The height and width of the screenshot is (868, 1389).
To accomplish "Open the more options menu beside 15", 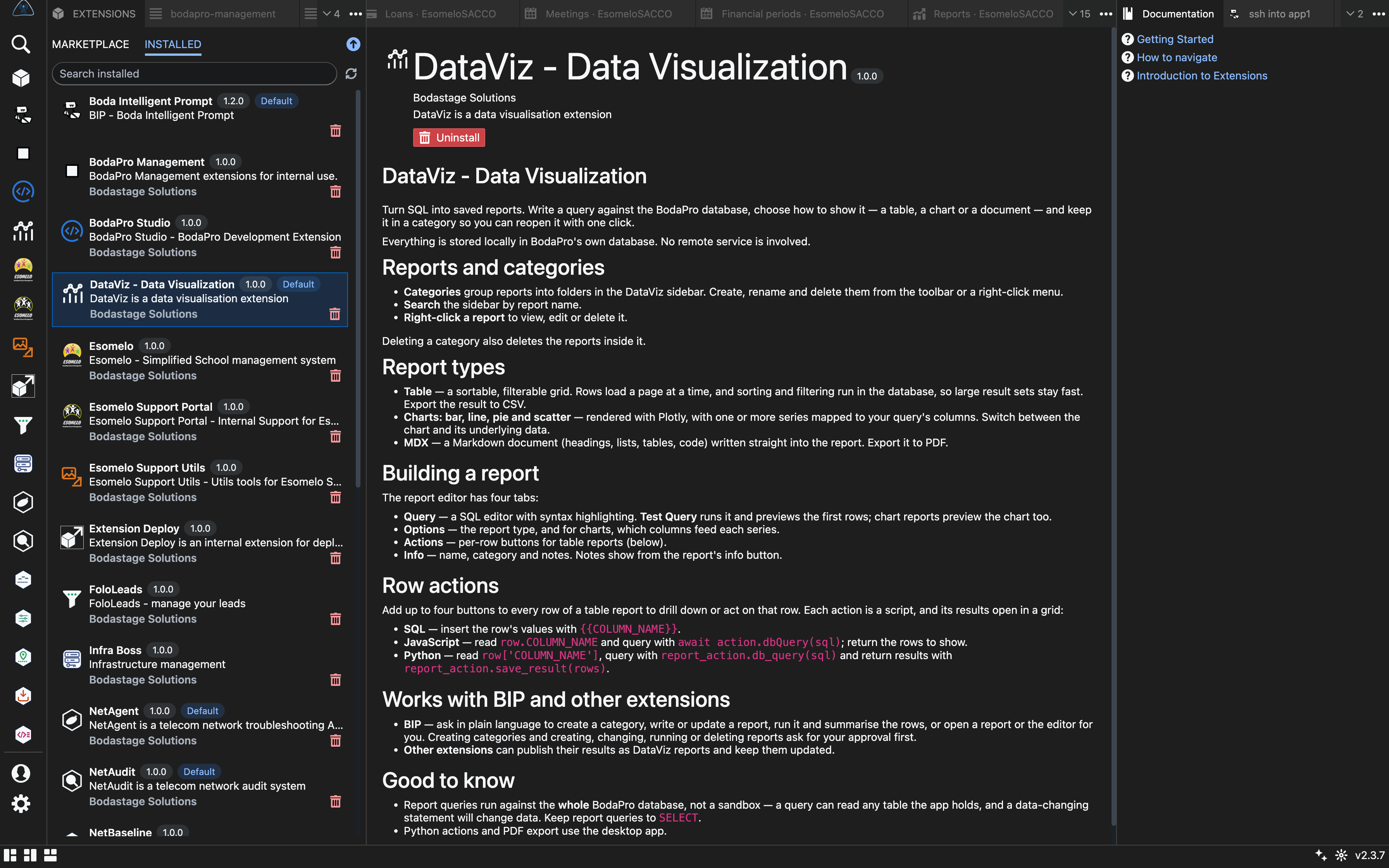I will click(x=1106, y=14).
